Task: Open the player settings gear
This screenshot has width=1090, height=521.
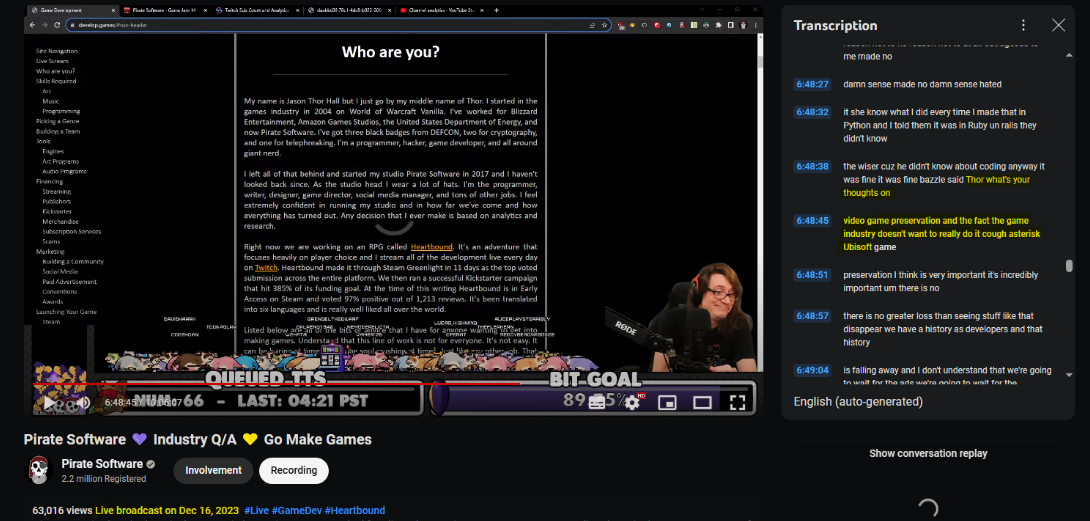Action: pos(632,402)
